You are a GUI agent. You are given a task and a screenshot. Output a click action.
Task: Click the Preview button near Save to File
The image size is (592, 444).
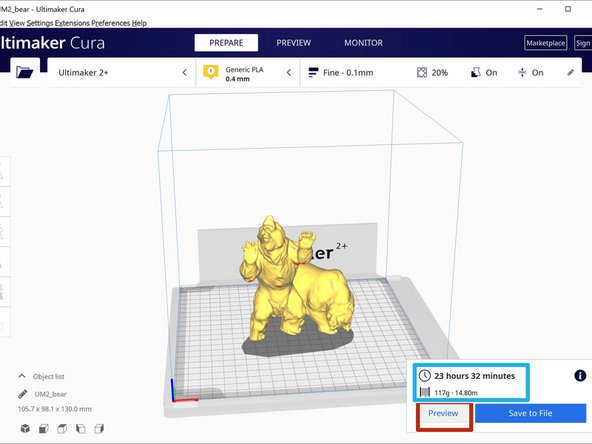click(443, 413)
